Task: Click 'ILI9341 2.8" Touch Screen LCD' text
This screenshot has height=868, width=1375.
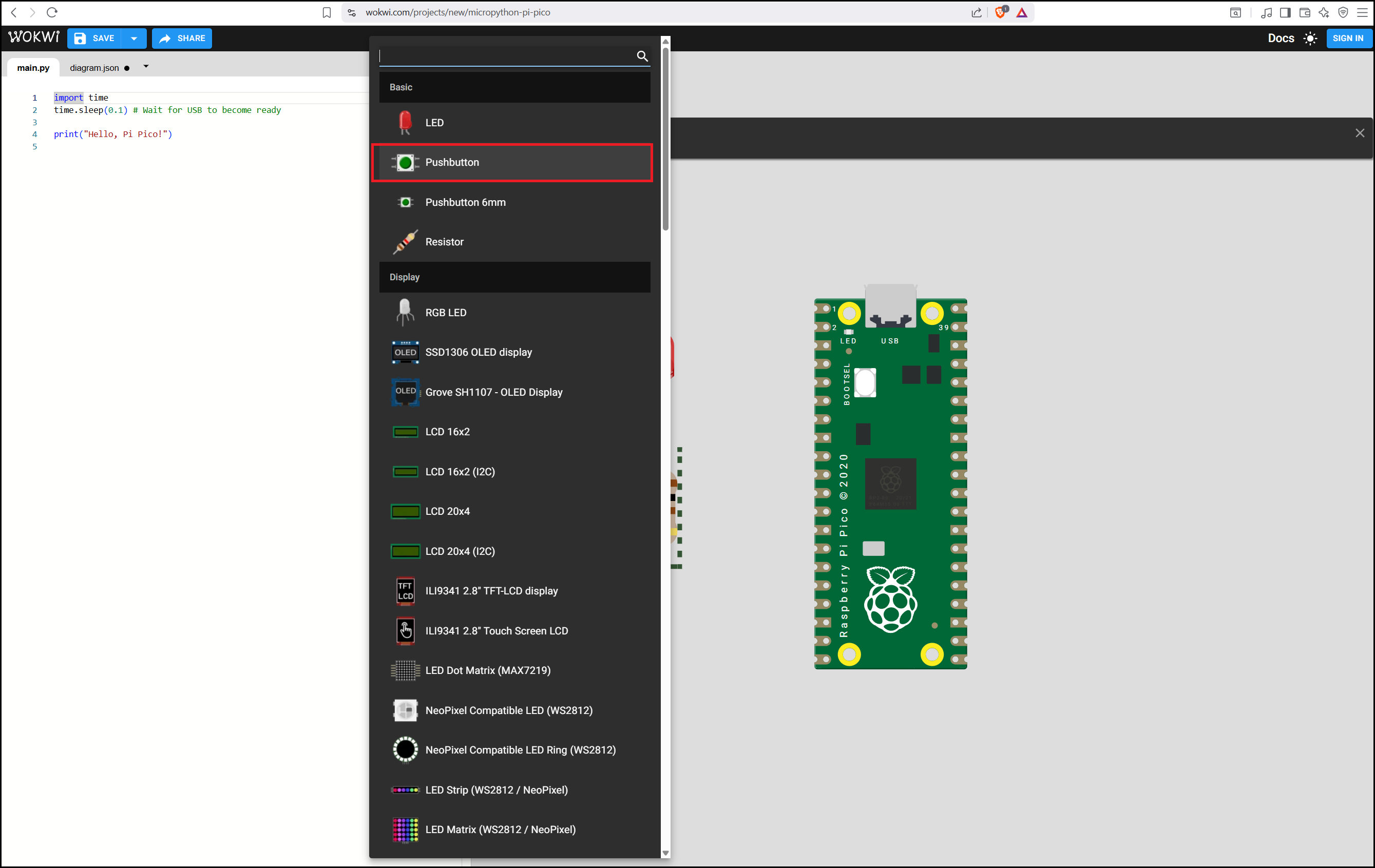Action: 497,631
